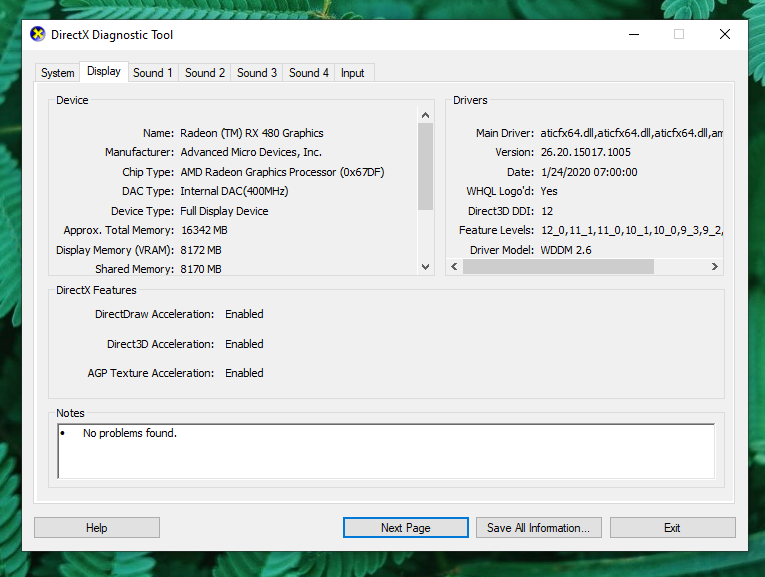Click Device panel scroll up arrow
This screenshot has height=577, width=765.
pos(425,115)
